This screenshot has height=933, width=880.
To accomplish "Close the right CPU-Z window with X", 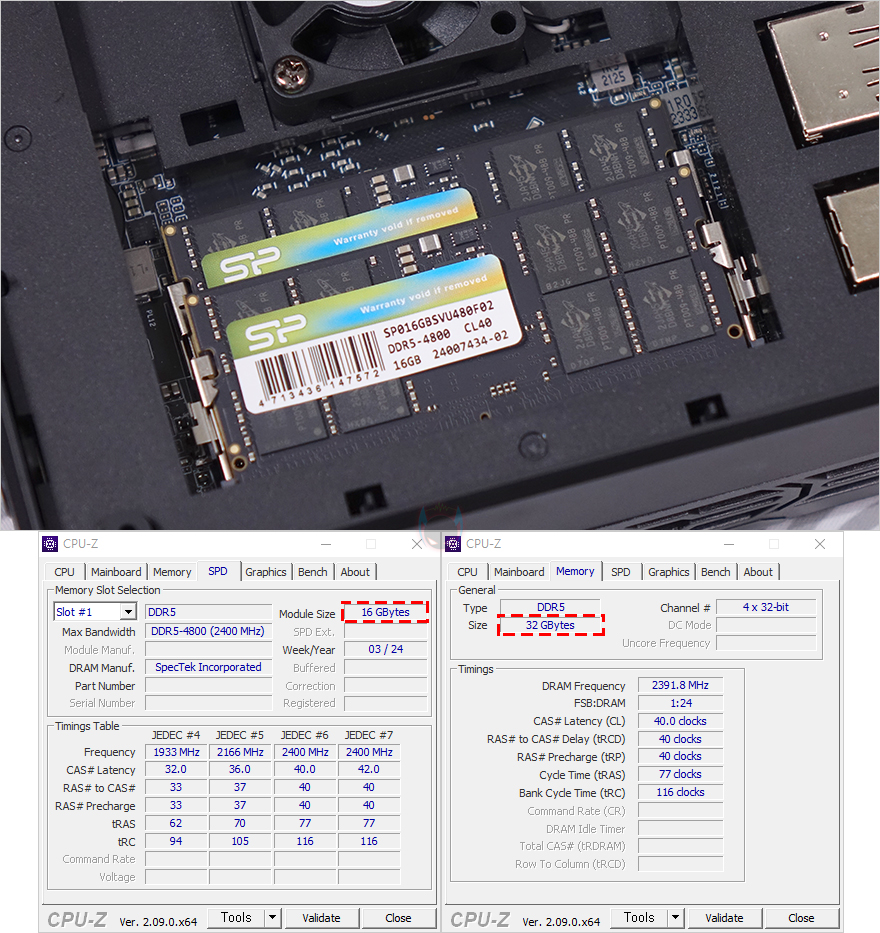I will coord(820,544).
